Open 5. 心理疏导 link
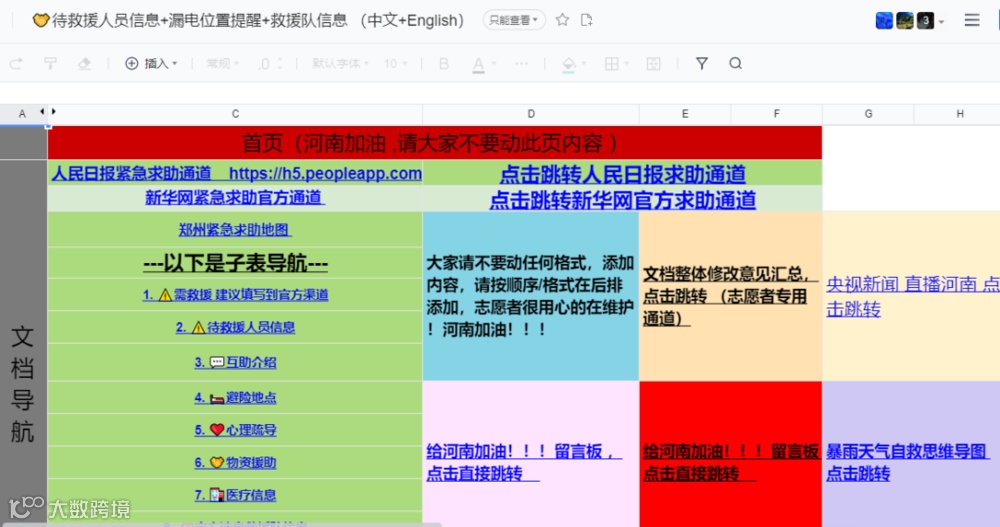This screenshot has width=1000, height=527. point(235,430)
